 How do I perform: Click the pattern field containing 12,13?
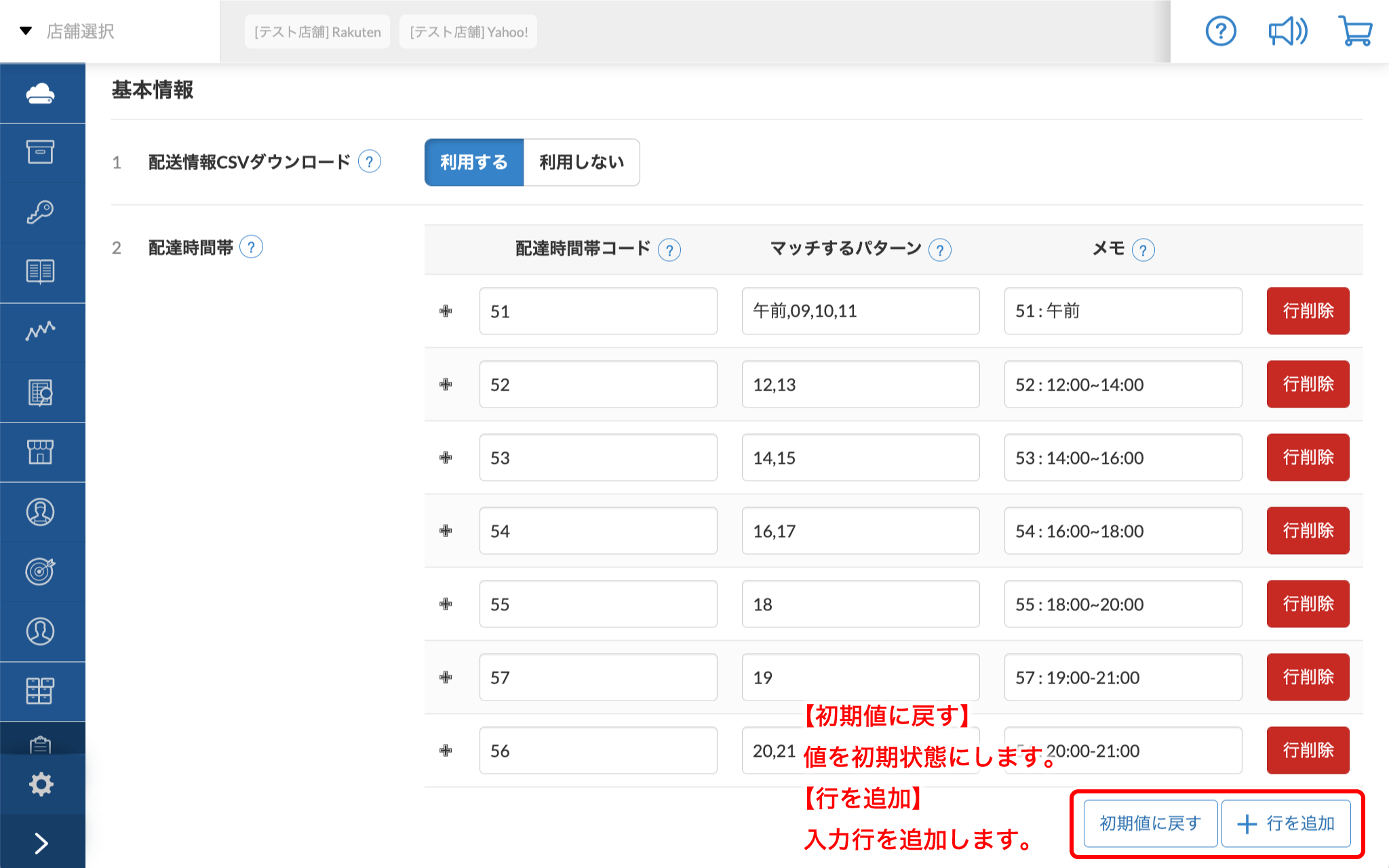pyautogui.click(x=860, y=384)
